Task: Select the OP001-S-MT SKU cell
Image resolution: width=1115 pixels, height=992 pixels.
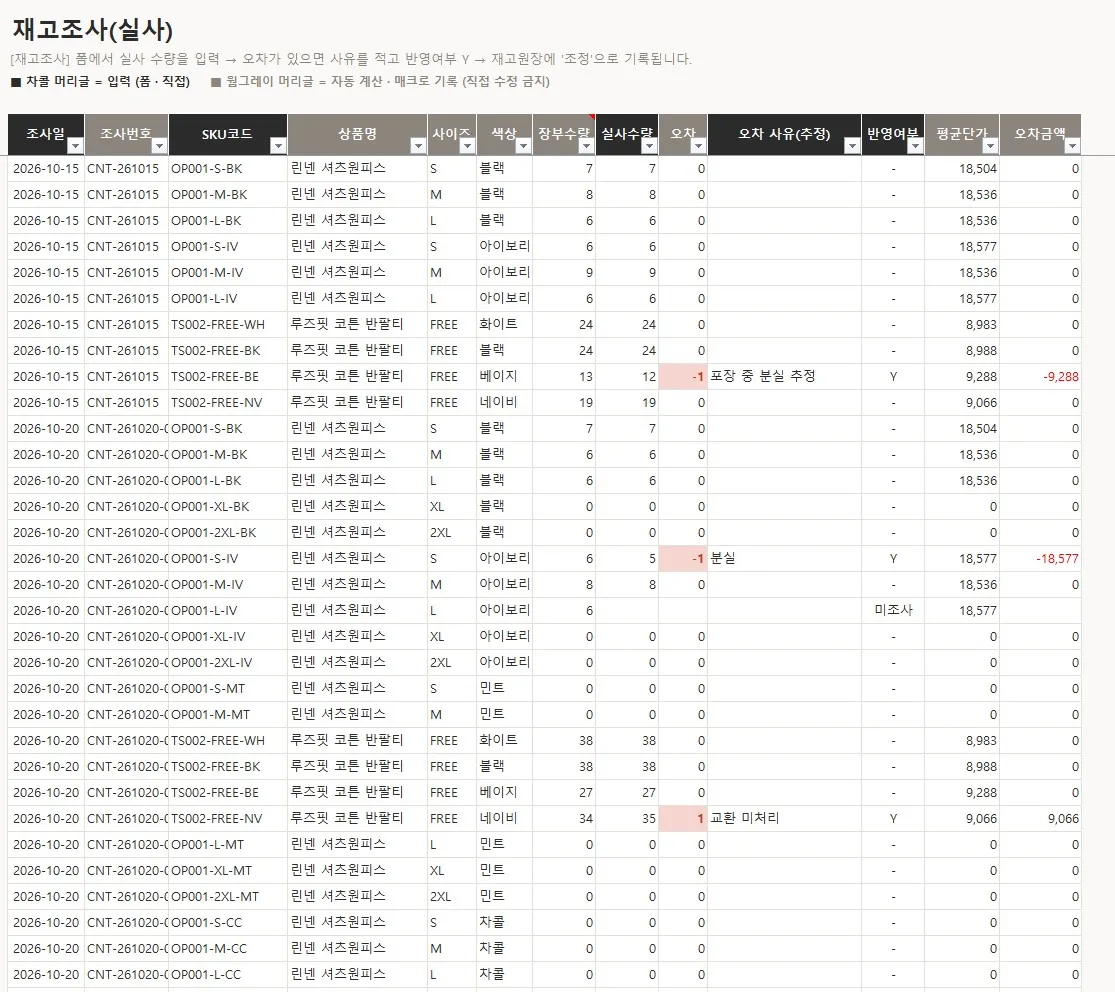Action: 228,688
